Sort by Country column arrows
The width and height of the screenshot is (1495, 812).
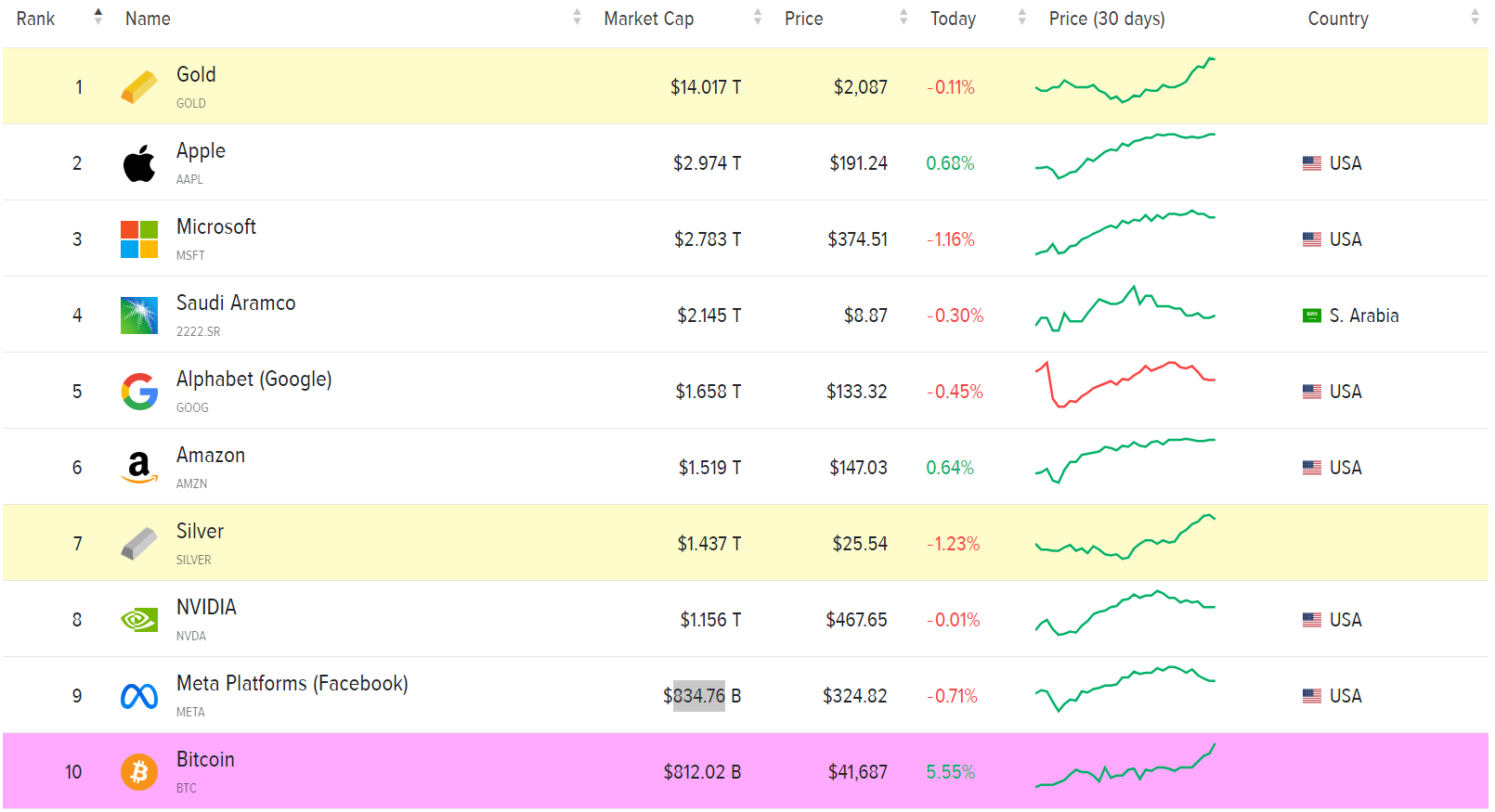(x=1475, y=17)
